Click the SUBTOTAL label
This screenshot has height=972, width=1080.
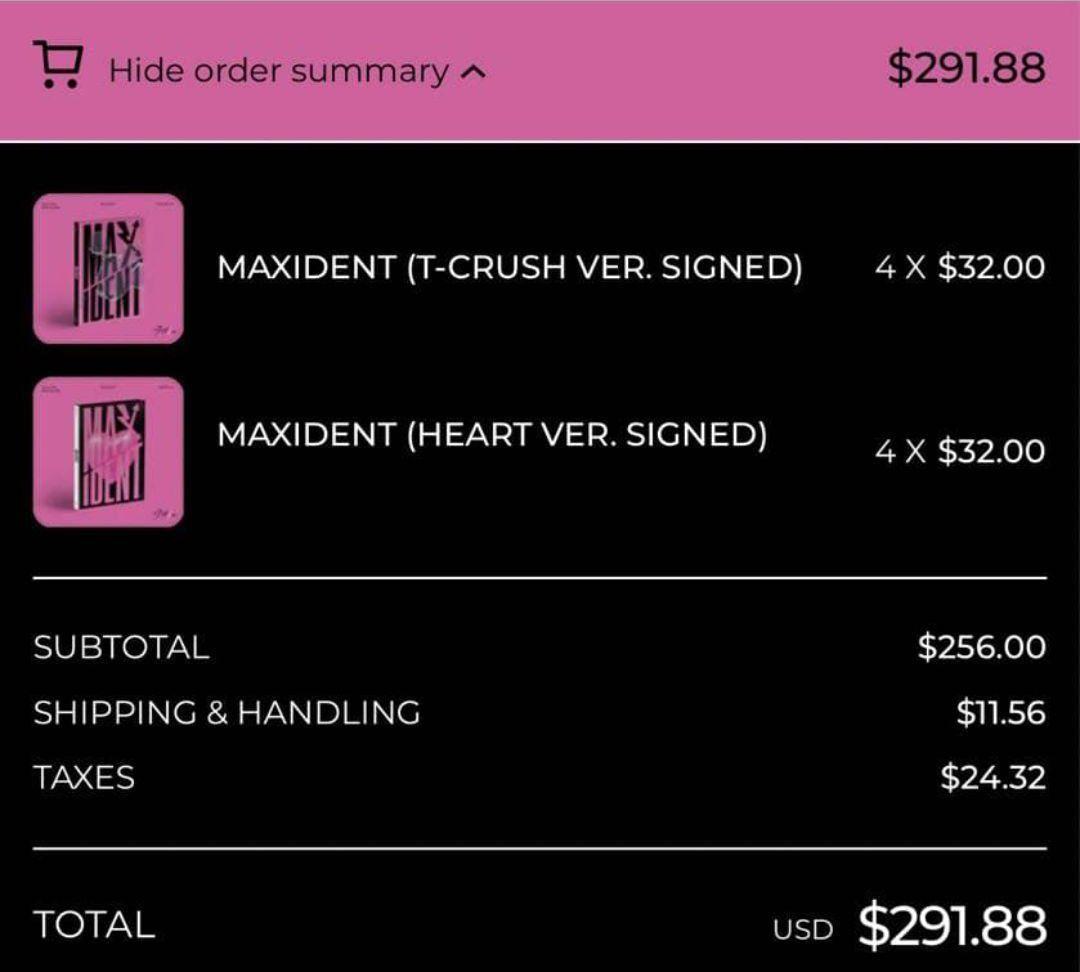pyautogui.click(x=121, y=647)
